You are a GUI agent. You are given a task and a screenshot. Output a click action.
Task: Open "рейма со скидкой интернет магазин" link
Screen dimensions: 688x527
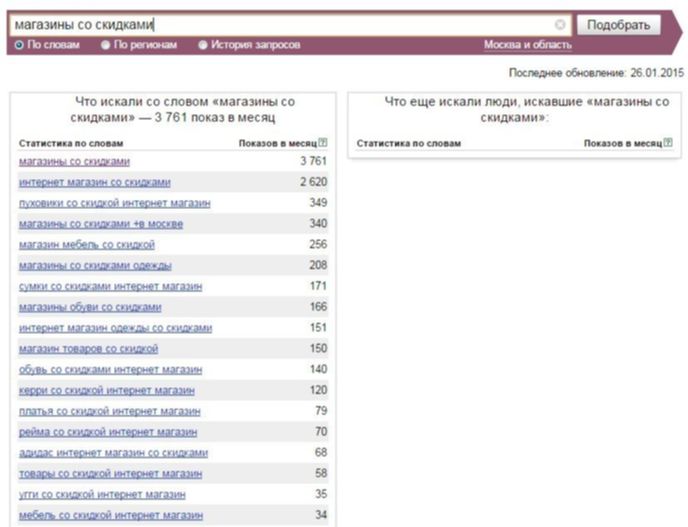[108, 432]
